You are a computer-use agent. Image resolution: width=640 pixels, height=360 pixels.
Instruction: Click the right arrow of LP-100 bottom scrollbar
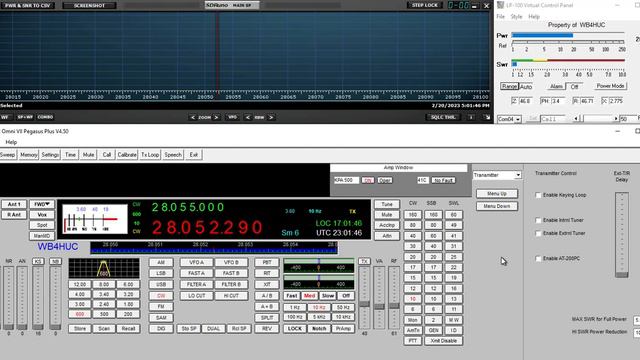tap(616, 119)
